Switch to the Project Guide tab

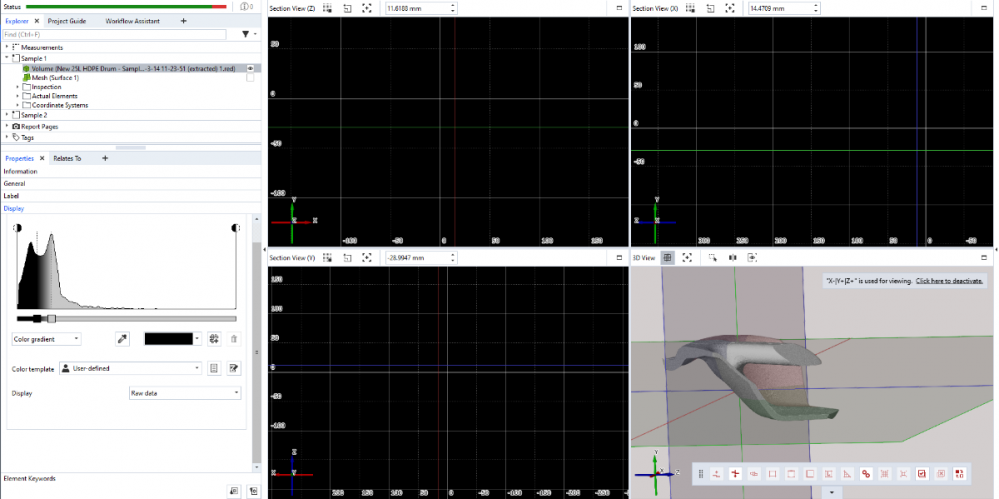click(x=67, y=21)
